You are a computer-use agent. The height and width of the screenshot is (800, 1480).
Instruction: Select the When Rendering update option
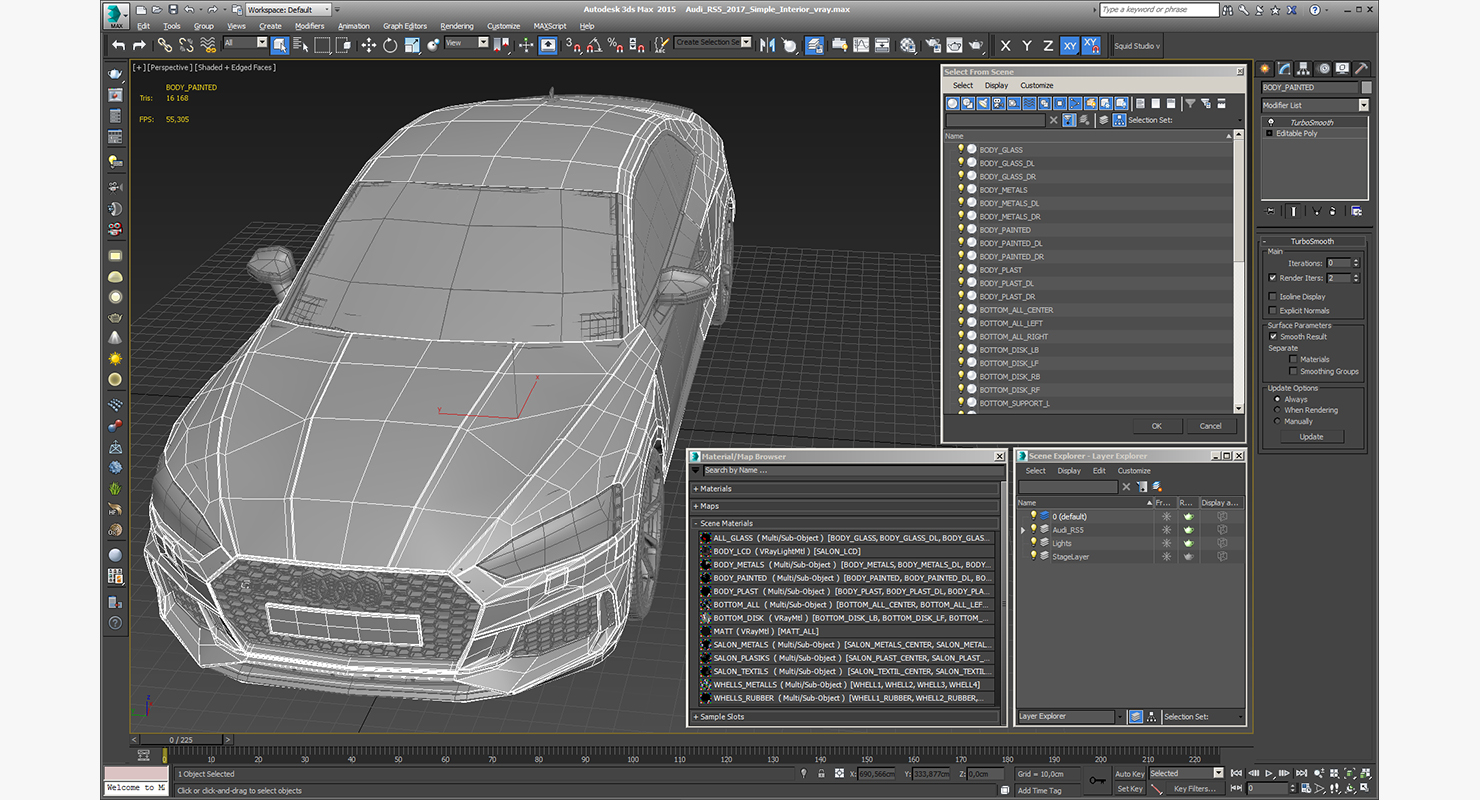(x=1277, y=410)
